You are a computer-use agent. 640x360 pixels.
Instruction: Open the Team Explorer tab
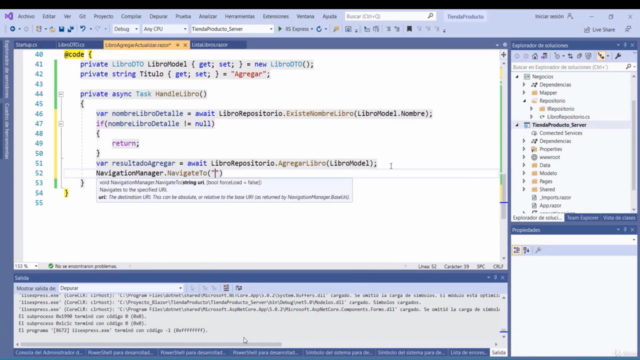click(582, 218)
